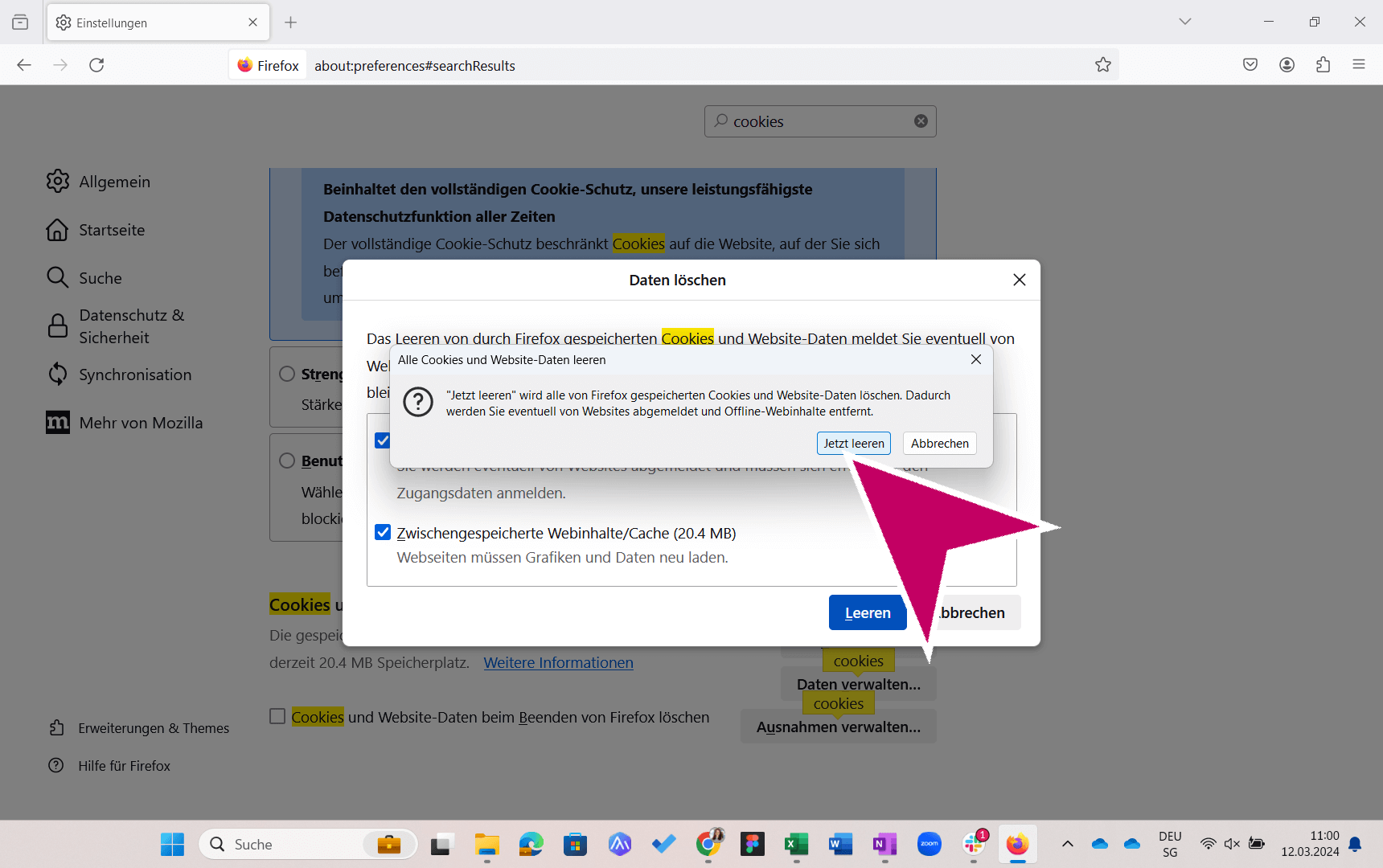This screenshot has width=1383, height=868.
Task: Open Google Chrome from taskbar
Action: [708, 844]
